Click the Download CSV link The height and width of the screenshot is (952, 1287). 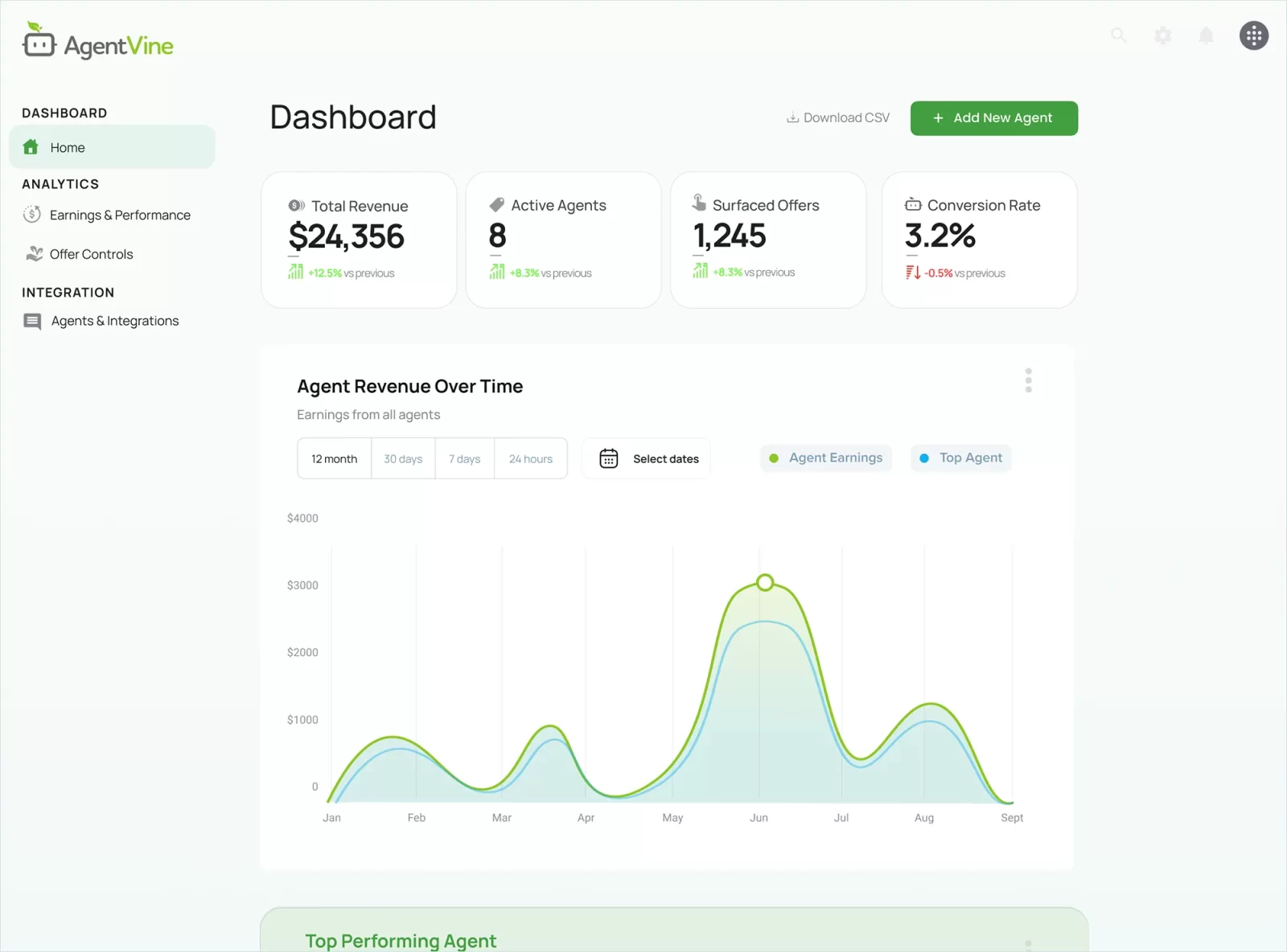click(x=838, y=118)
